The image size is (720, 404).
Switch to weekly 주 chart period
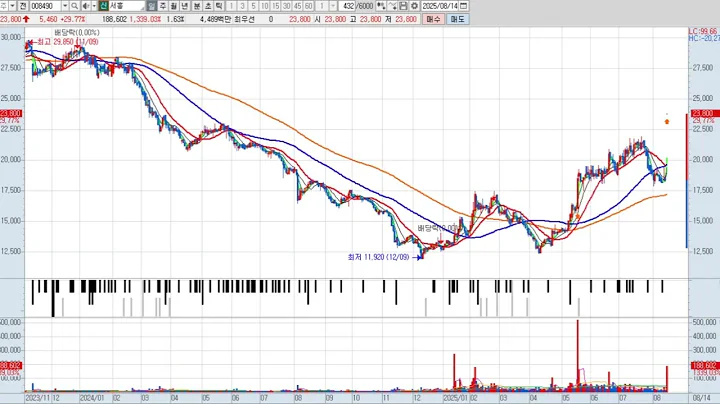(163, 6)
